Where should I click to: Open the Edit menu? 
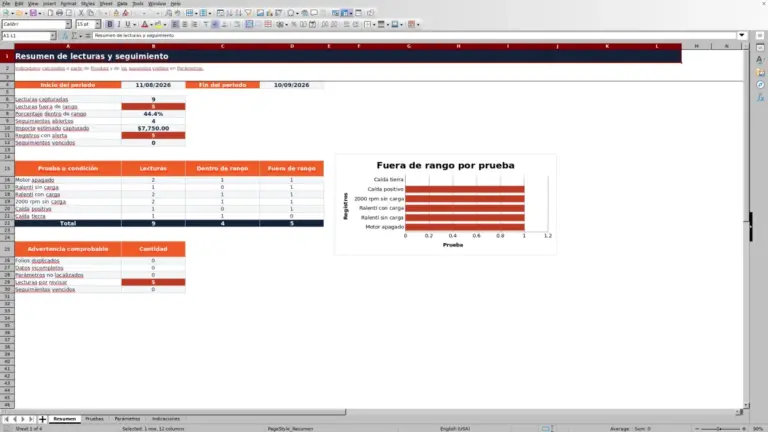pos(19,3)
